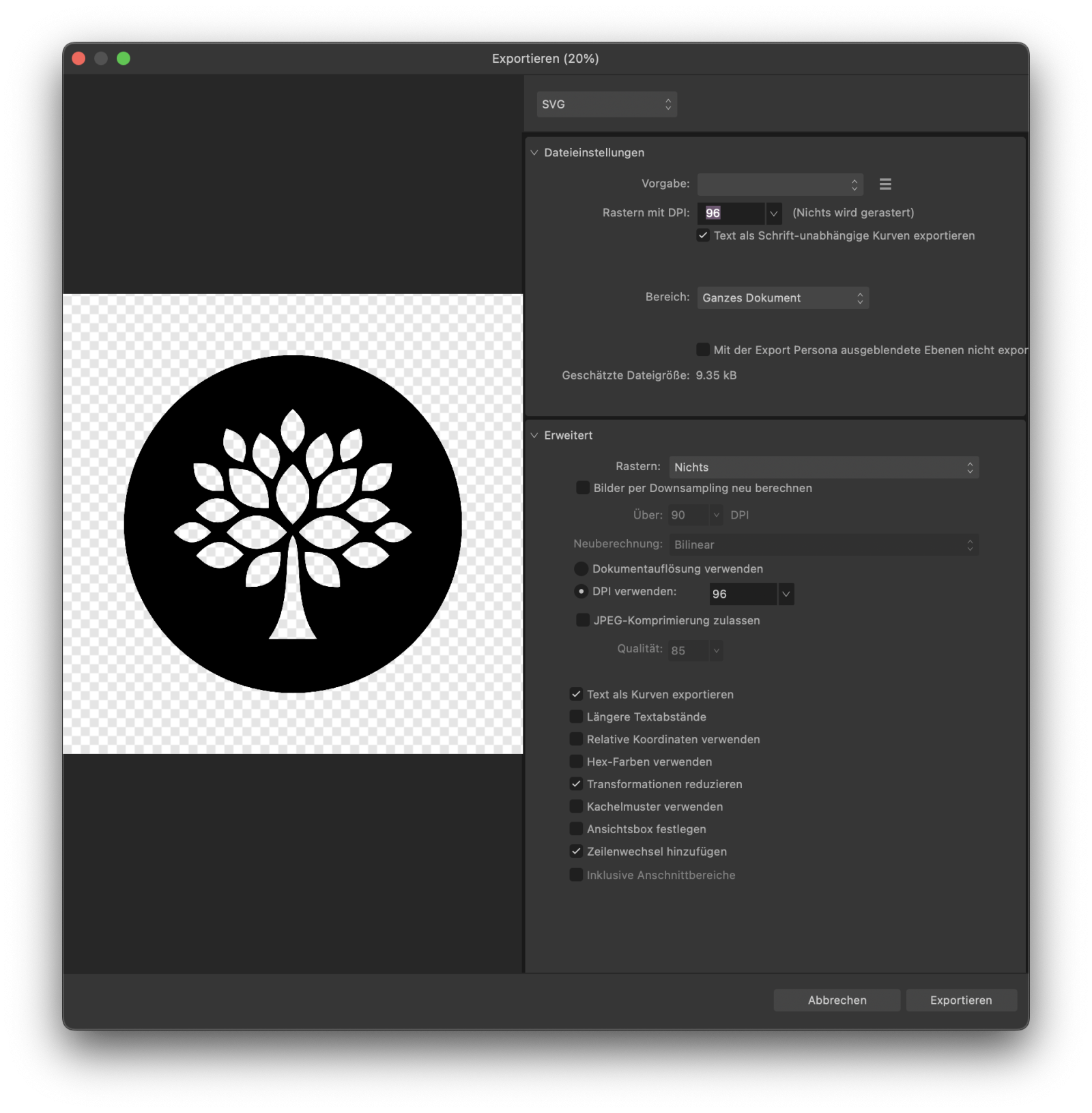Click the tree logo export preview
Viewport: 1092px width, 1113px height.
click(x=293, y=524)
